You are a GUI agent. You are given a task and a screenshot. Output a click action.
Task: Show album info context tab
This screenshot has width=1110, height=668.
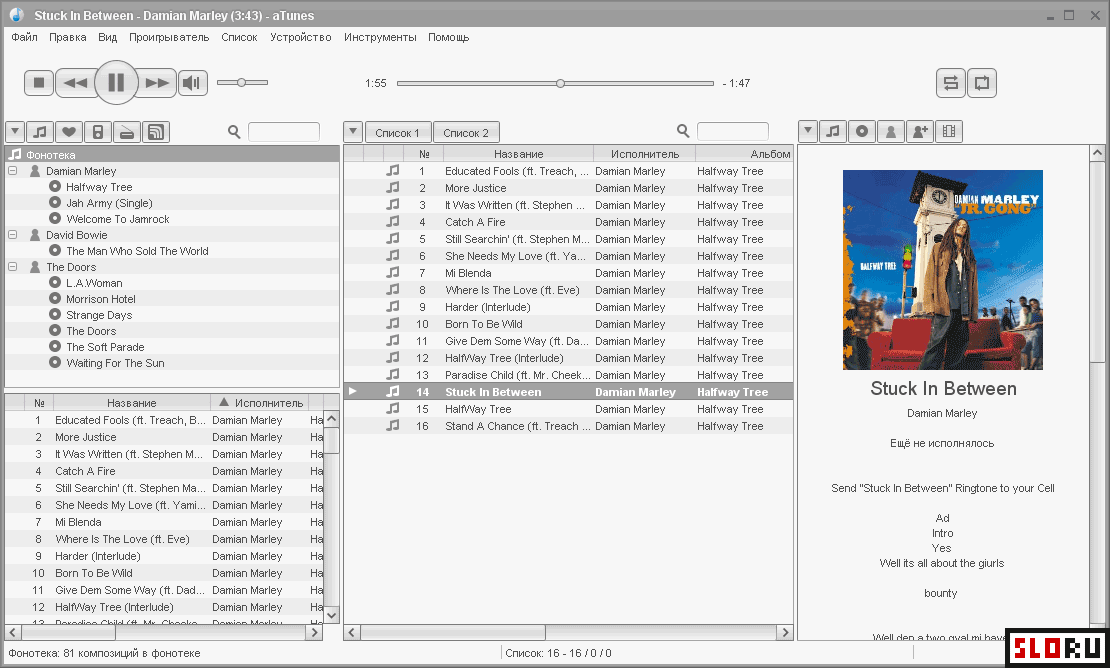click(862, 131)
